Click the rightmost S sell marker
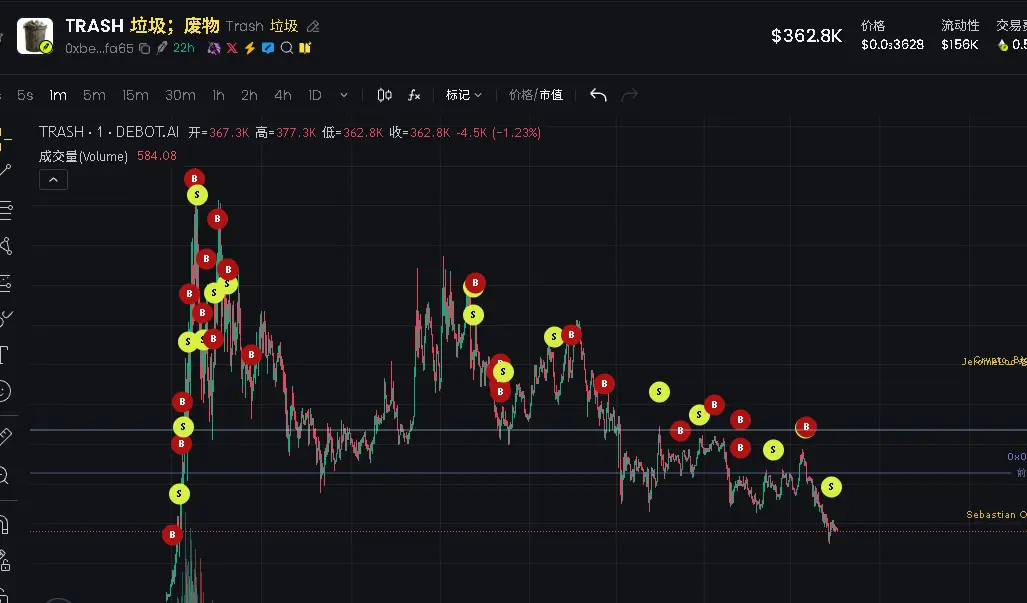 point(831,486)
